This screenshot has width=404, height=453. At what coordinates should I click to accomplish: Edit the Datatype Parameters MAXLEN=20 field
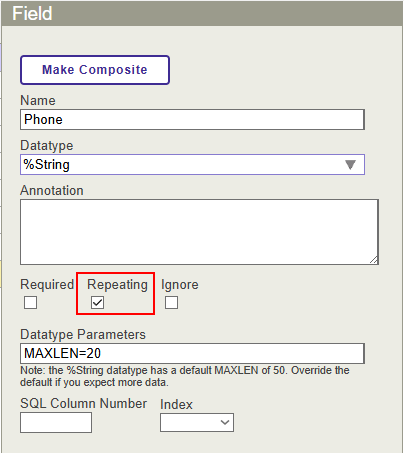[192, 353]
